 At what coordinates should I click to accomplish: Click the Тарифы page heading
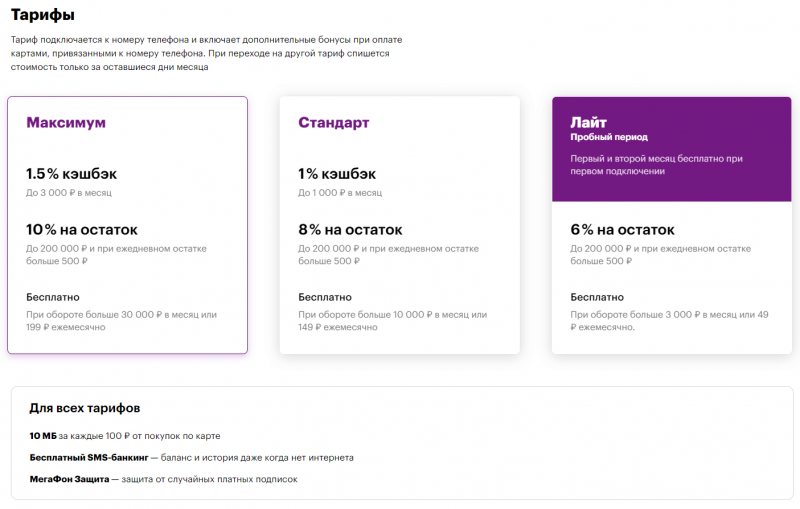[43, 15]
